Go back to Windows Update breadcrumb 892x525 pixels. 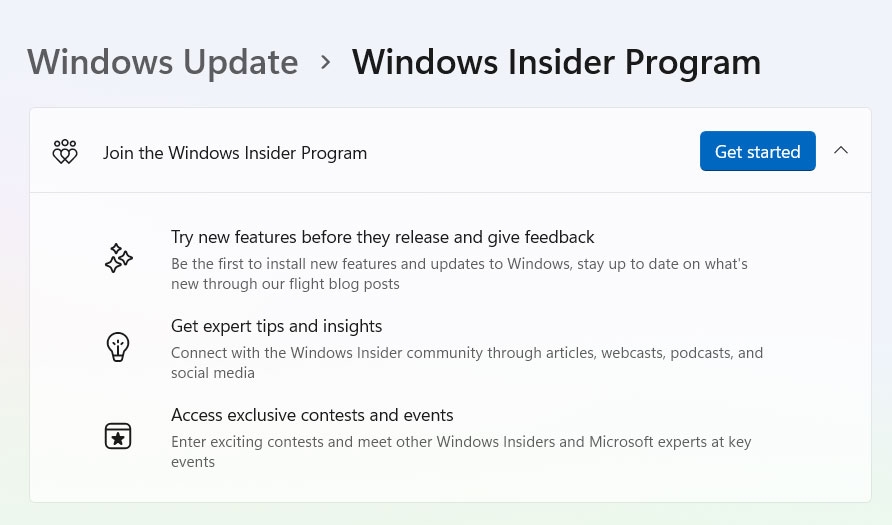tap(163, 62)
